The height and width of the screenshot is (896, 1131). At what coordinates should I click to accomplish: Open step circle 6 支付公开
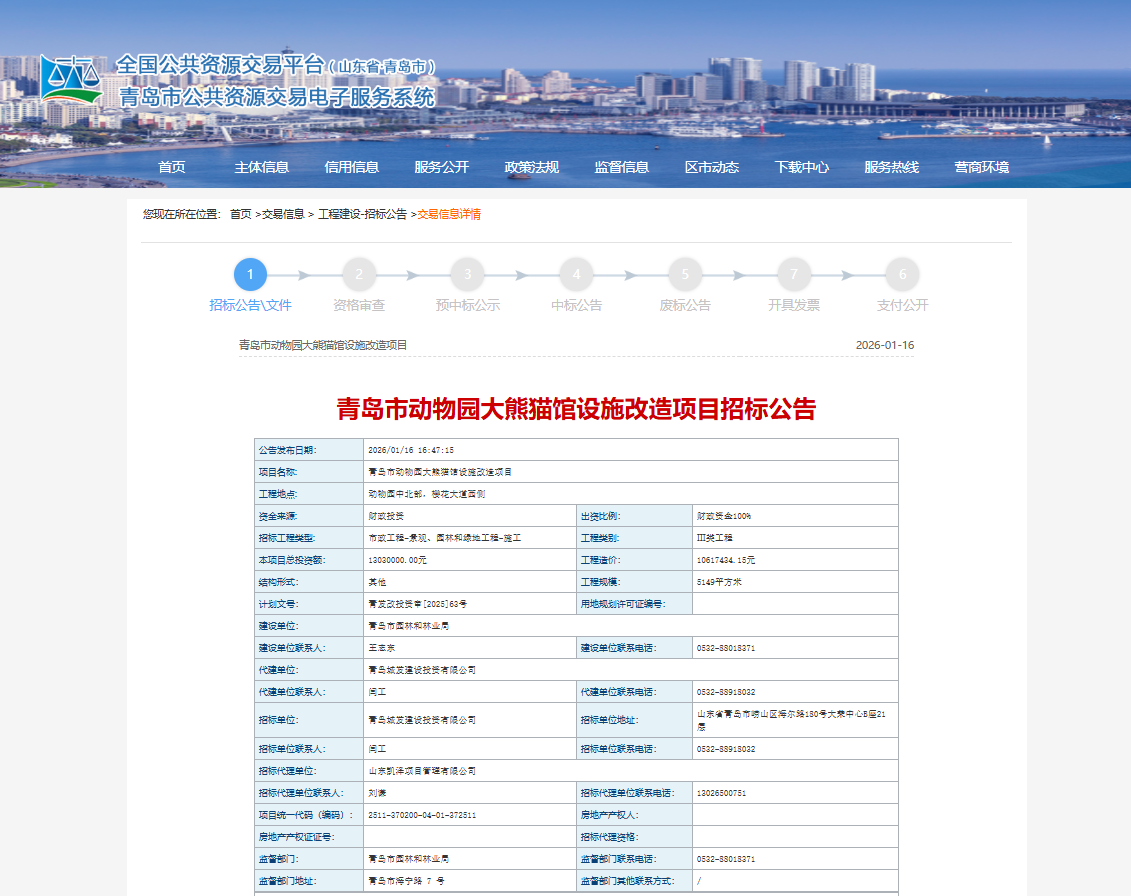(x=902, y=274)
